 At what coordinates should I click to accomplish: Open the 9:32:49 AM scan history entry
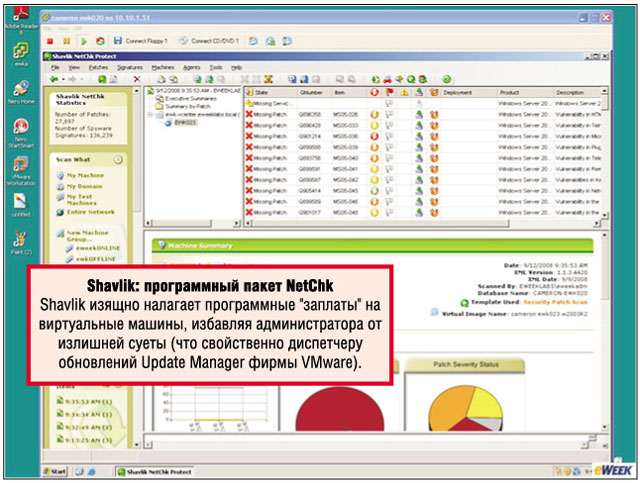(x=84, y=427)
